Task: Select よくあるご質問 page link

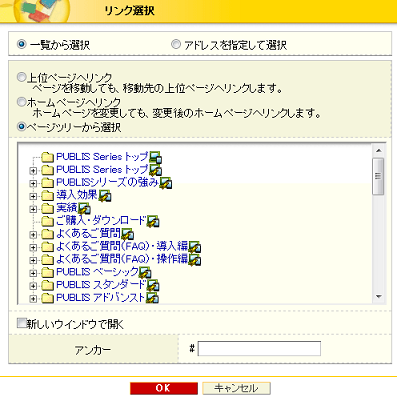Action: (x=88, y=234)
